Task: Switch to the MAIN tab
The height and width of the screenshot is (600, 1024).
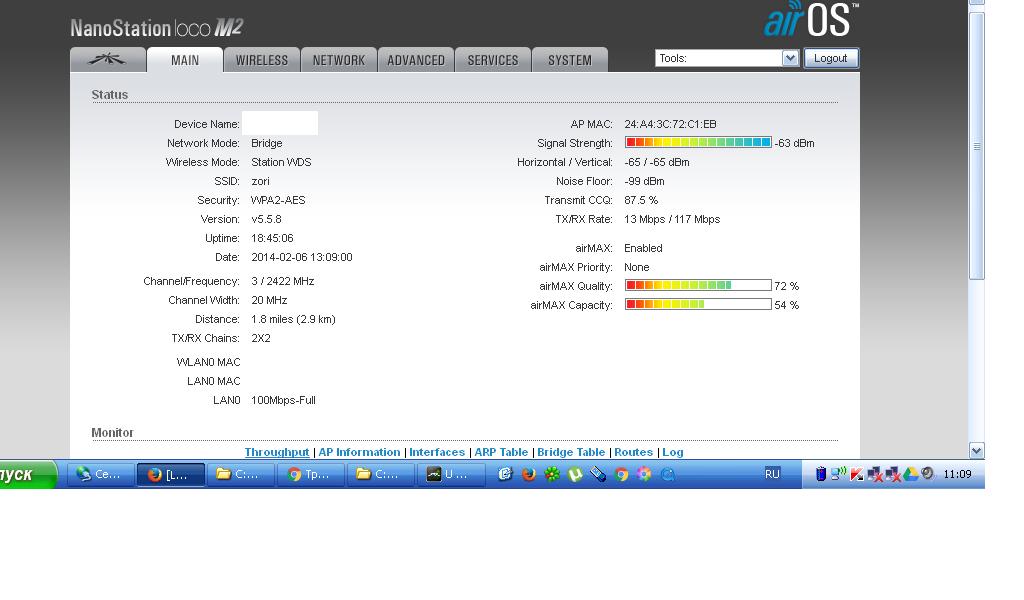Action: click(x=185, y=60)
